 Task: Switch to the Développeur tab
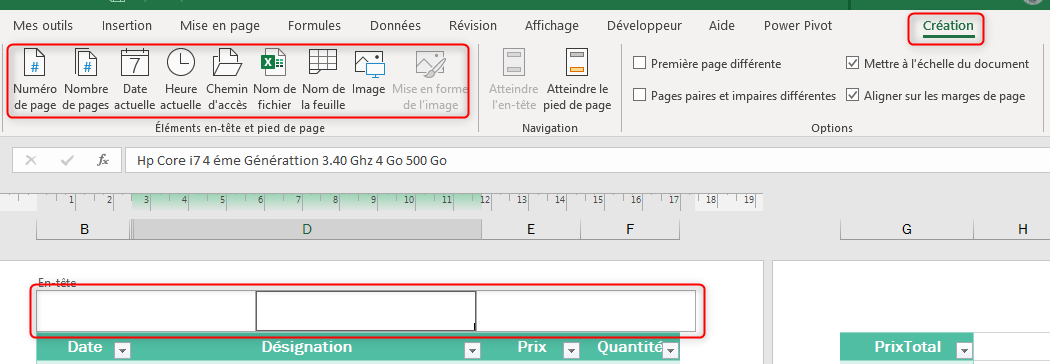(644, 26)
